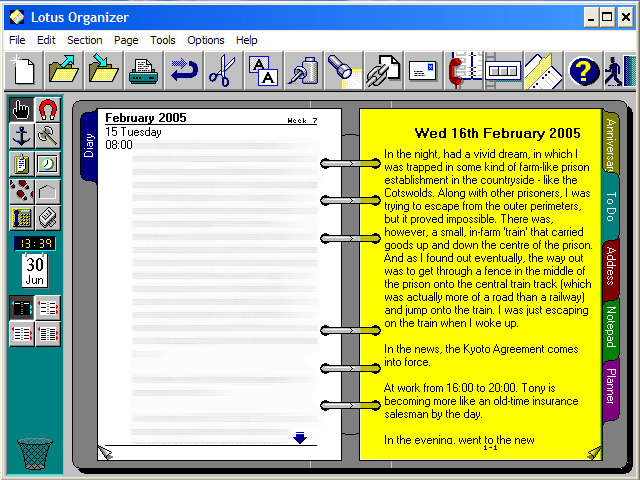Switch to the bottom-left red-arrow list view
This screenshot has height=480, width=640.
[x=22, y=334]
